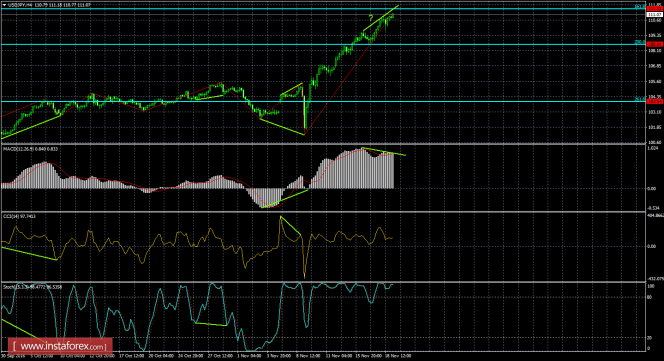
Task: Click the instaforex.com watermark link
Action: click(x=60, y=347)
